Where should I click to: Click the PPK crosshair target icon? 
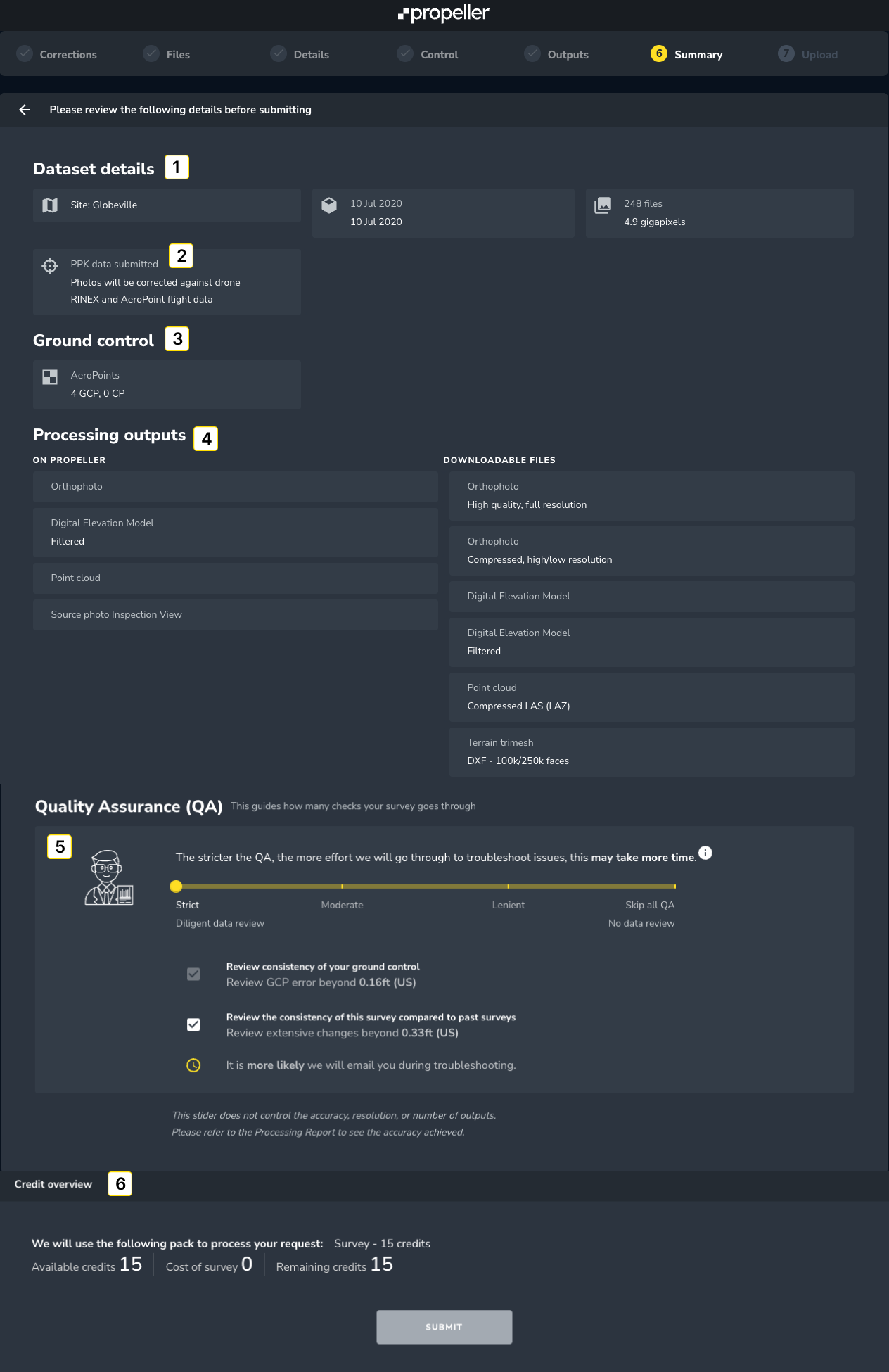50,266
